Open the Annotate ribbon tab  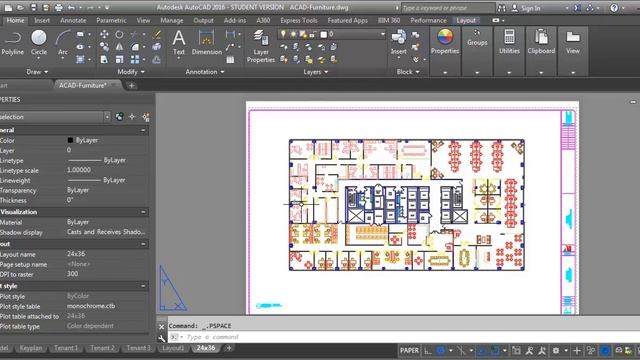pos(73,20)
